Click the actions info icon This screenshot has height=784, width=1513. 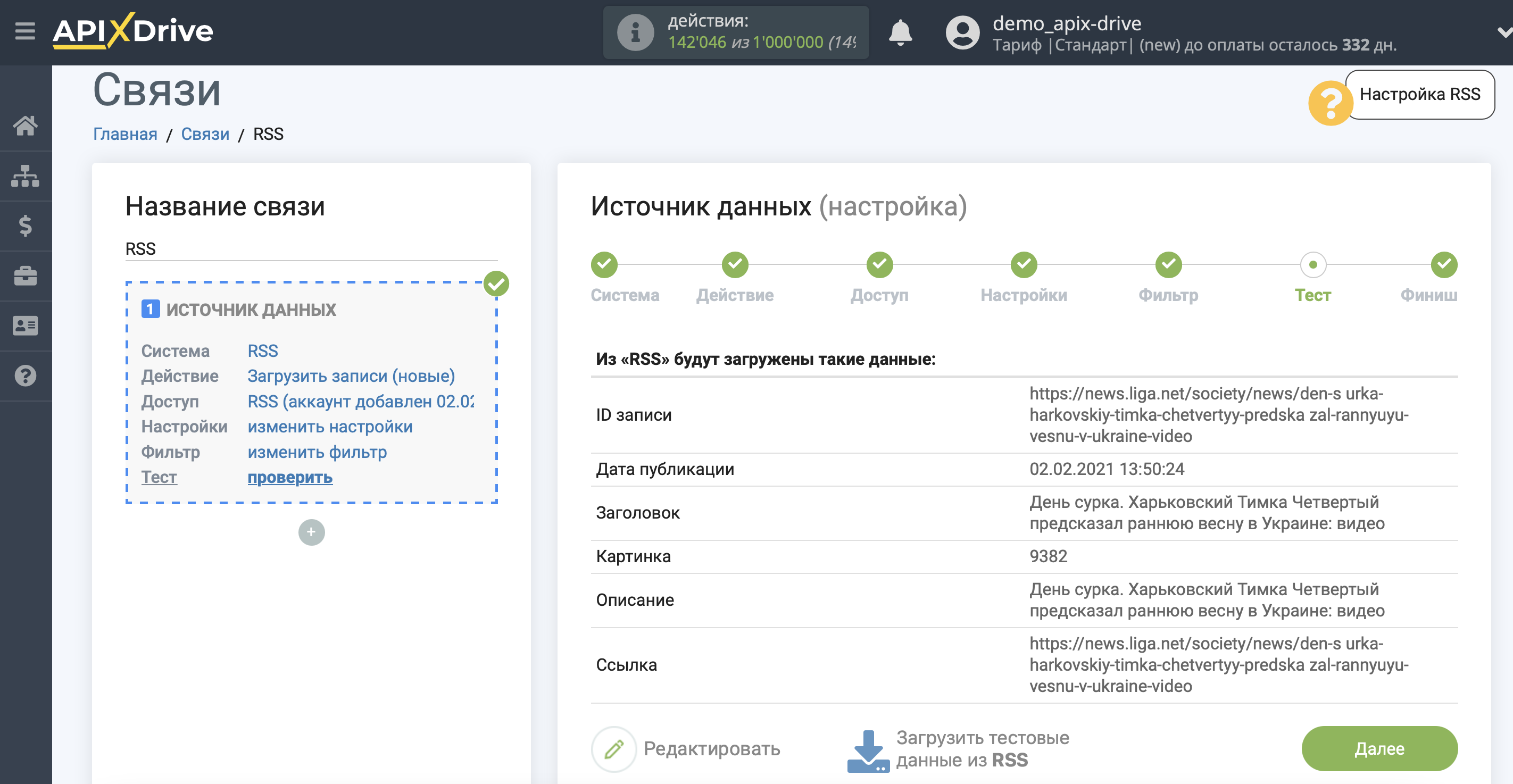tap(635, 32)
